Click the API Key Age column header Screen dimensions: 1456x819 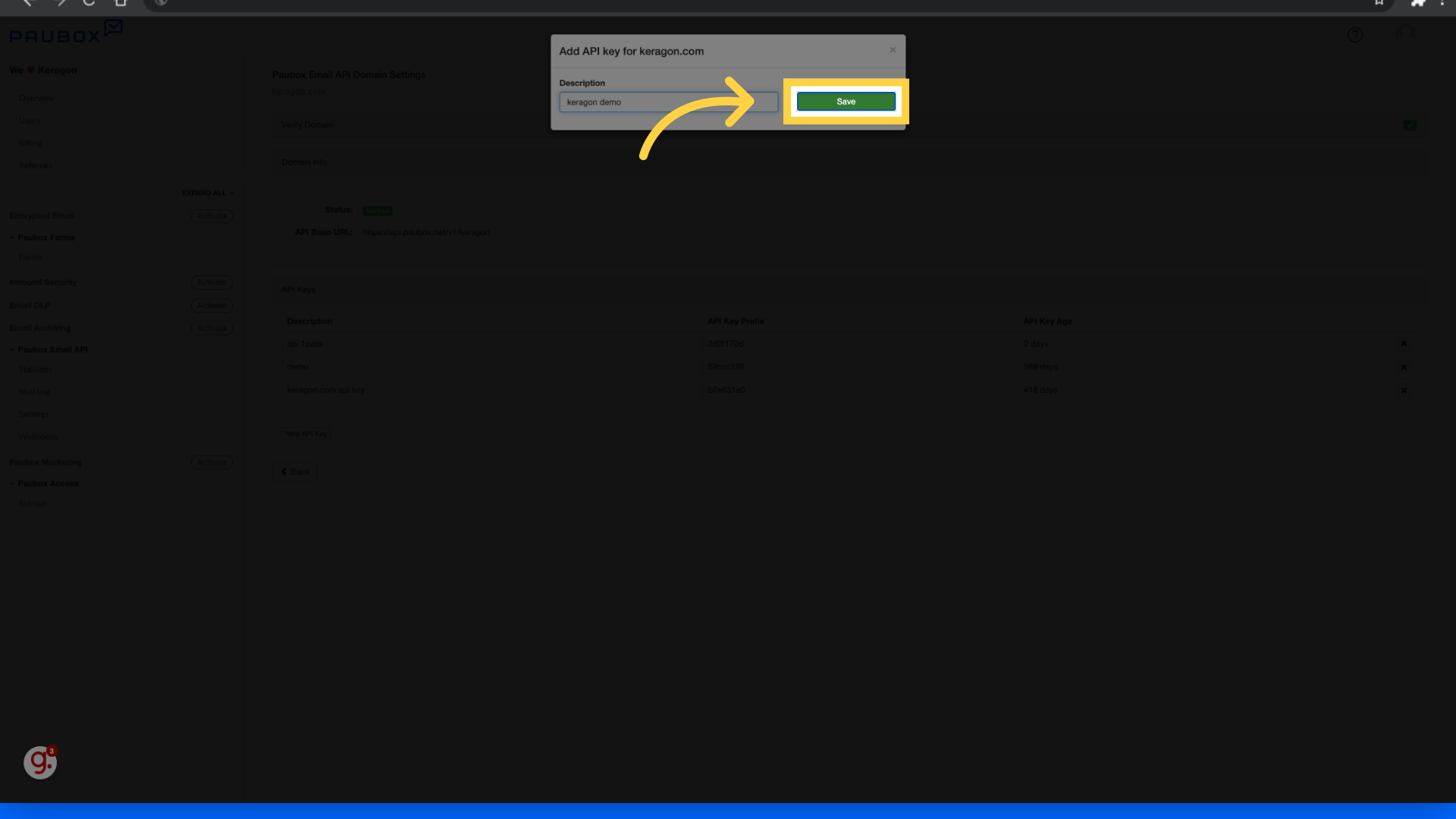[x=1047, y=322]
